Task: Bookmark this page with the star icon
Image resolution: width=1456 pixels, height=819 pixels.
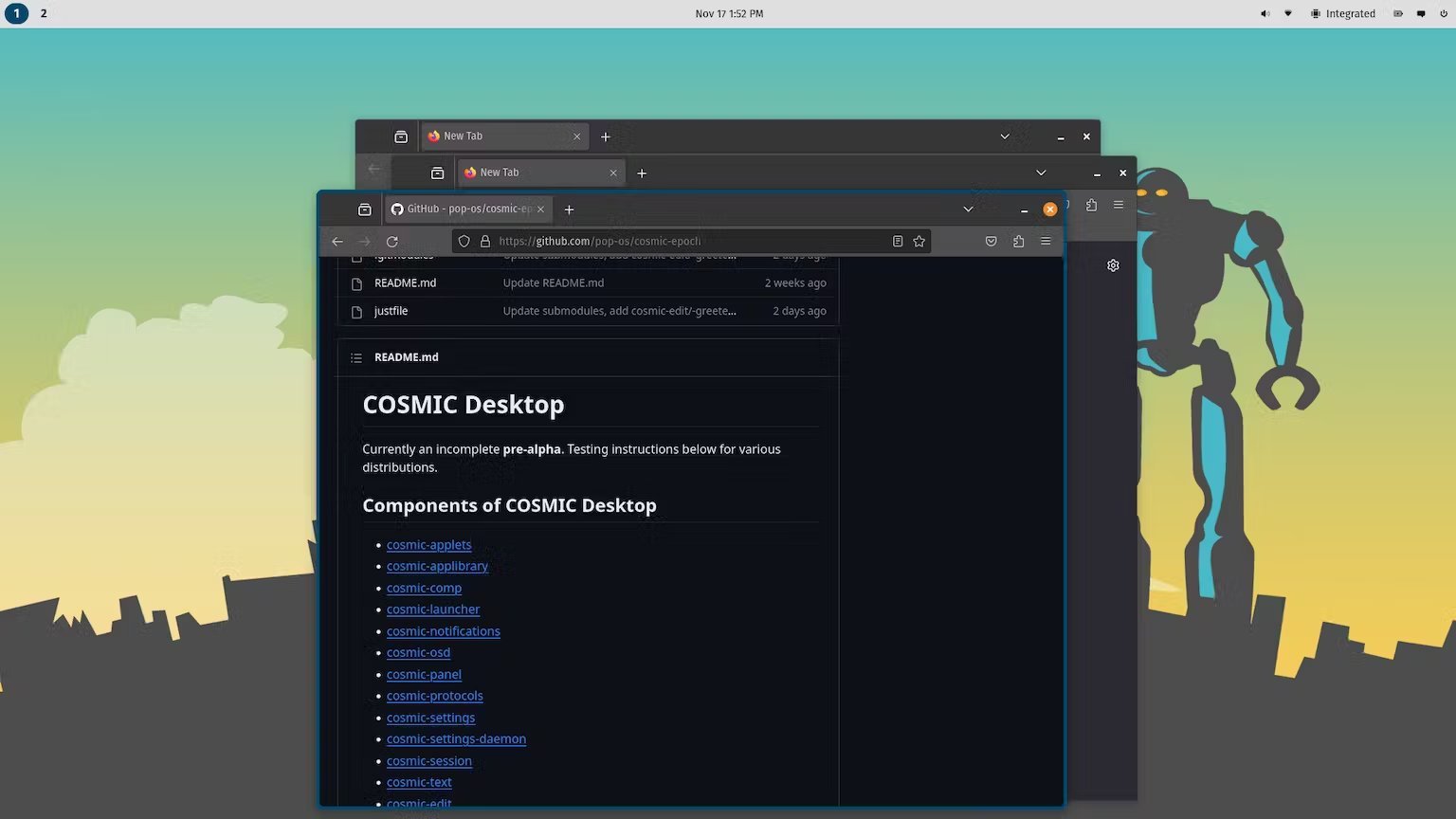Action: click(919, 242)
